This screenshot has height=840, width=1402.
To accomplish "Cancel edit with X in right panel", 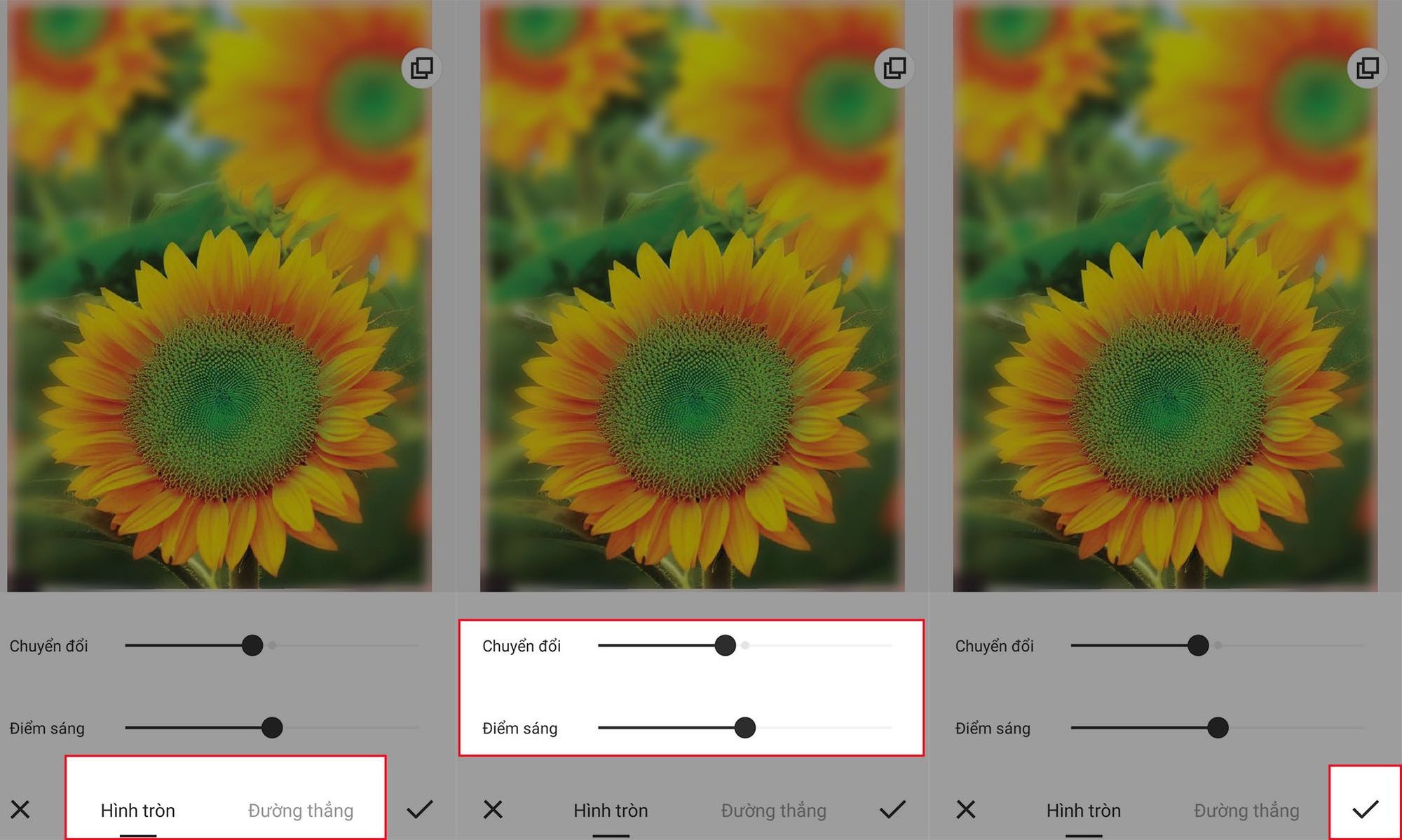I will (x=966, y=809).
